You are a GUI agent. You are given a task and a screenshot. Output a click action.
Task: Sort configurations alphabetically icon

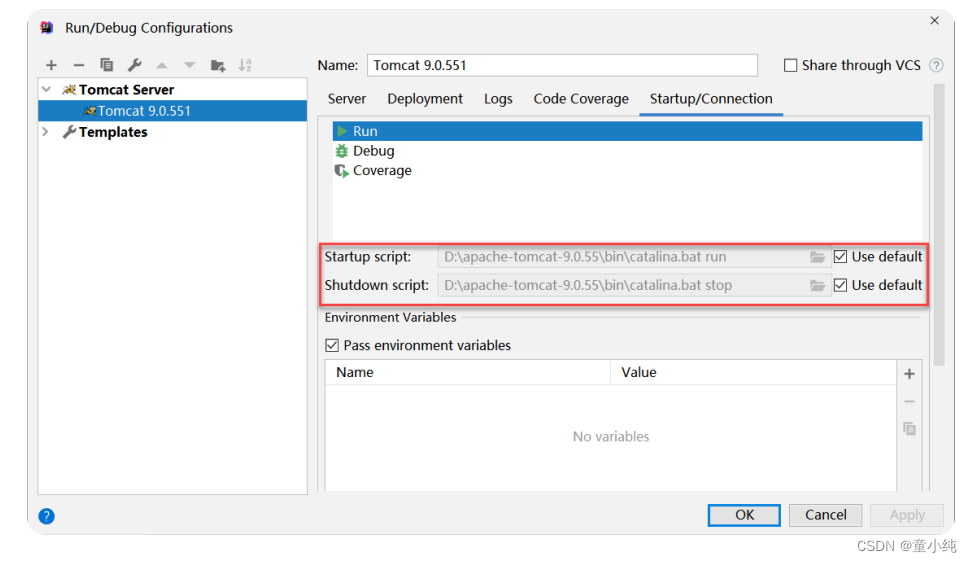tap(245, 65)
